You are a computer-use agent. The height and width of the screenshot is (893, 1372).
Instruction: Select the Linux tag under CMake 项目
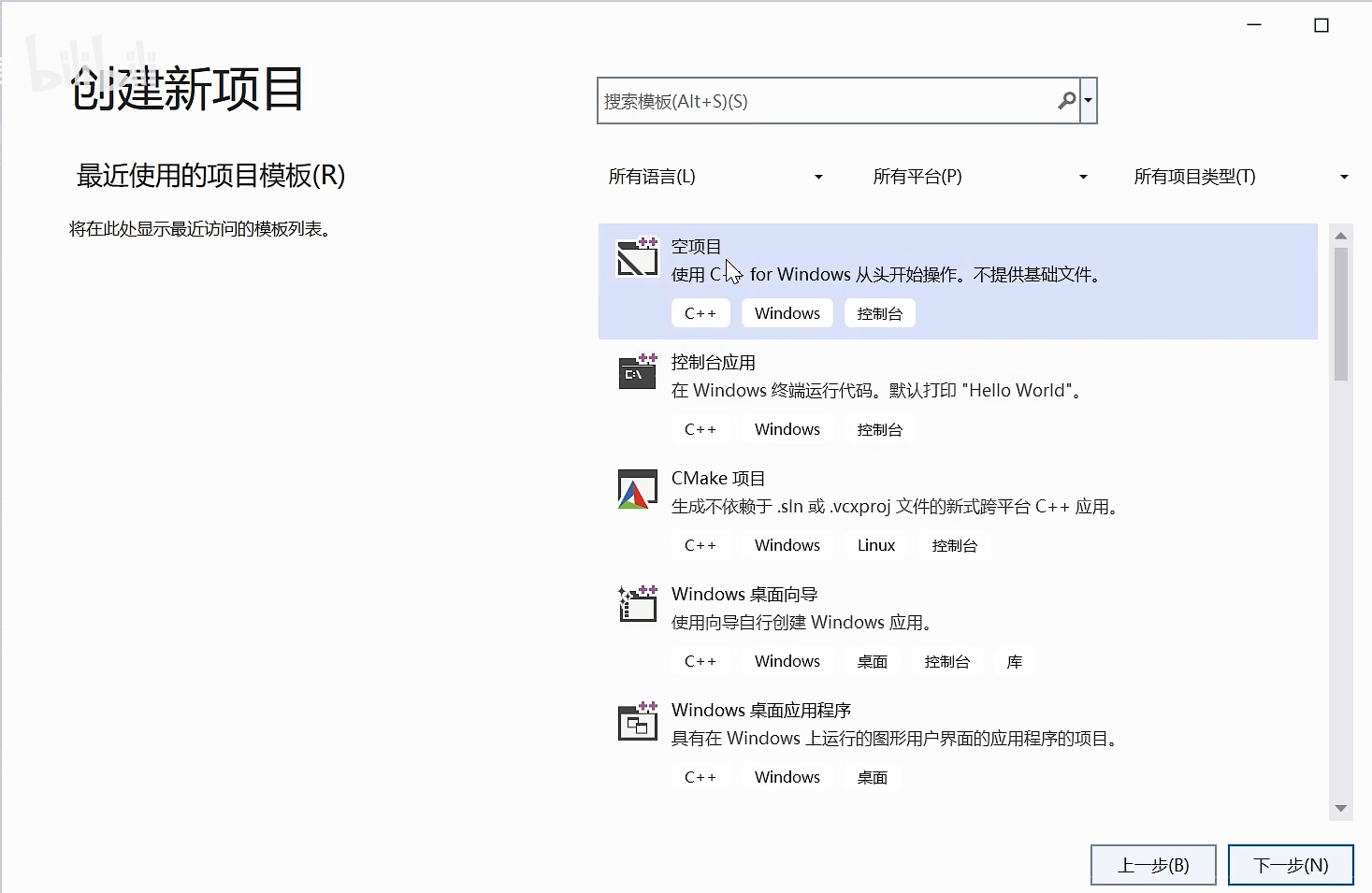coord(874,544)
